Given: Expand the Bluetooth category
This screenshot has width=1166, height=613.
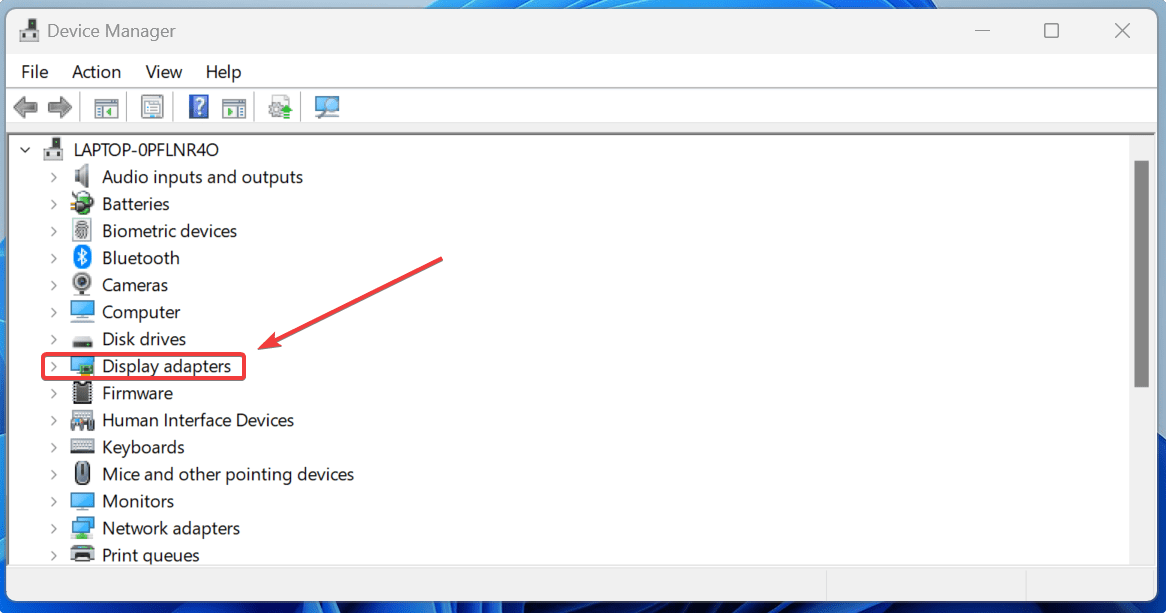Looking at the screenshot, I should click(x=55, y=257).
